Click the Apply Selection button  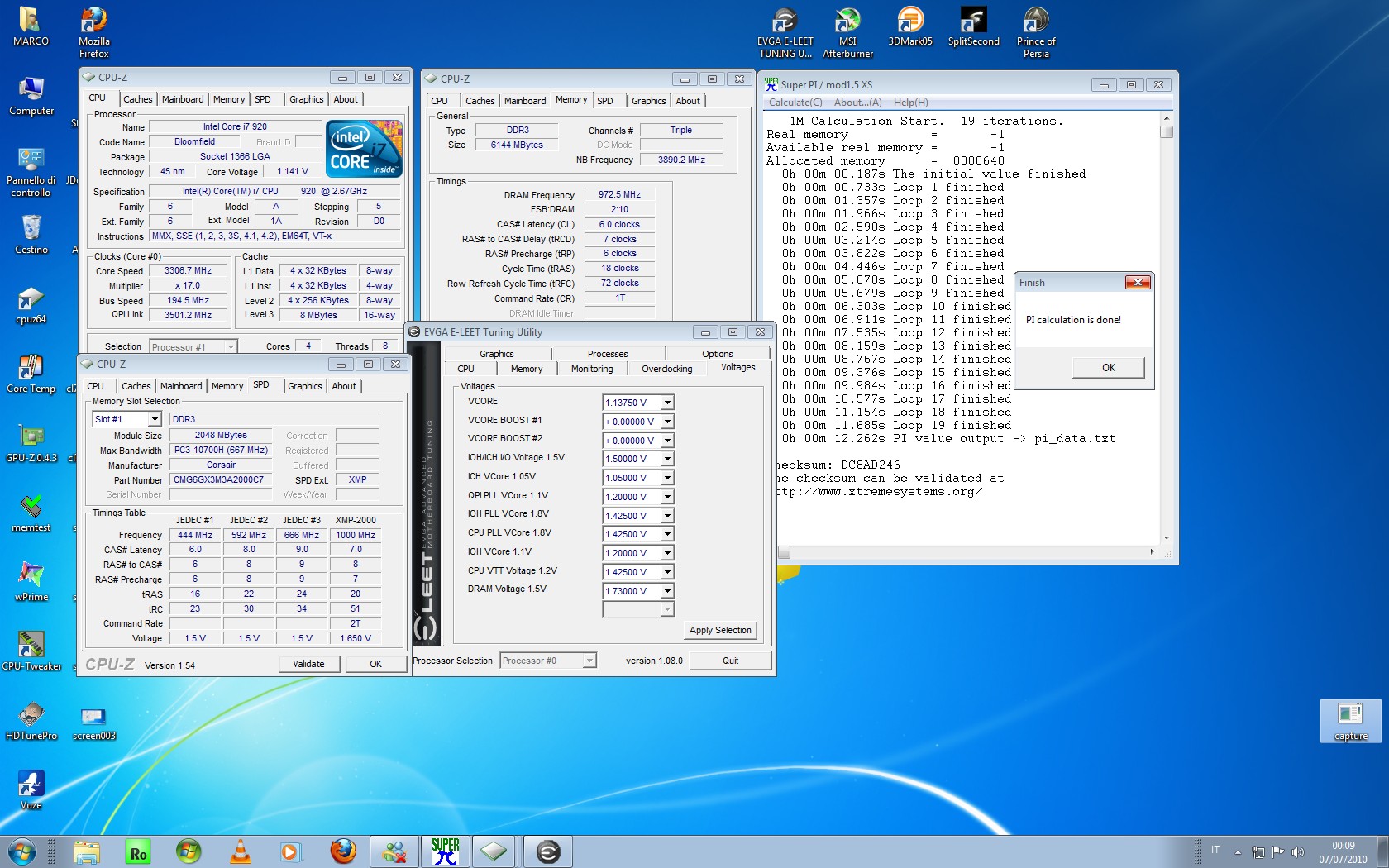pyautogui.click(x=720, y=630)
